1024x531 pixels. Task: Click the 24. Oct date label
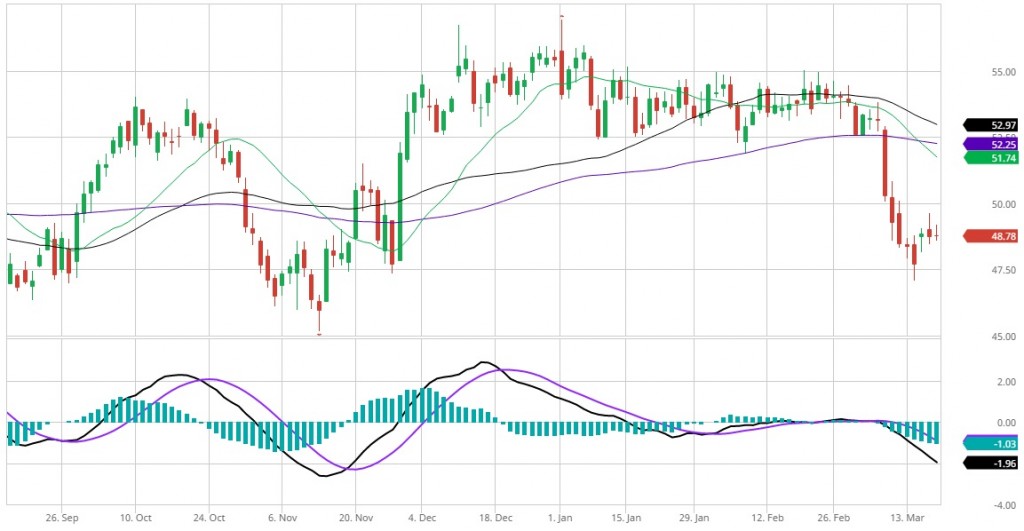click(x=209, y=517)
